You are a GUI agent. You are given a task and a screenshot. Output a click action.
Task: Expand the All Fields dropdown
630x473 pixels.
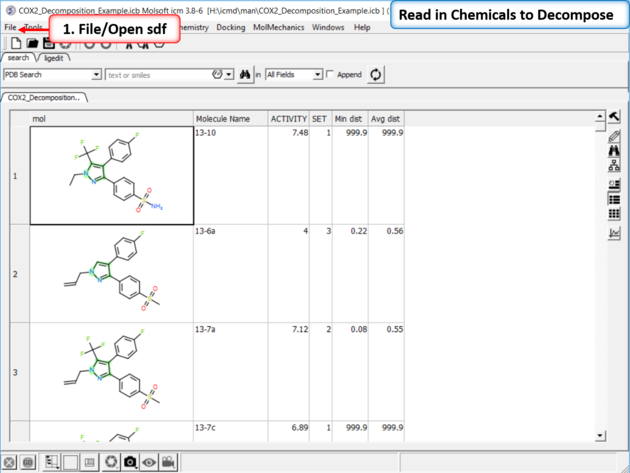tap(318, 75)
